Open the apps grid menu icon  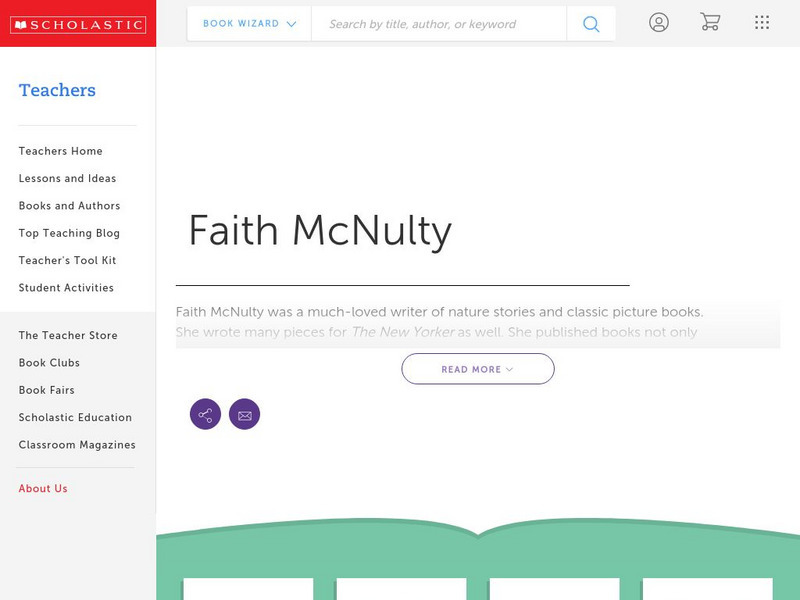click(762, 22)
